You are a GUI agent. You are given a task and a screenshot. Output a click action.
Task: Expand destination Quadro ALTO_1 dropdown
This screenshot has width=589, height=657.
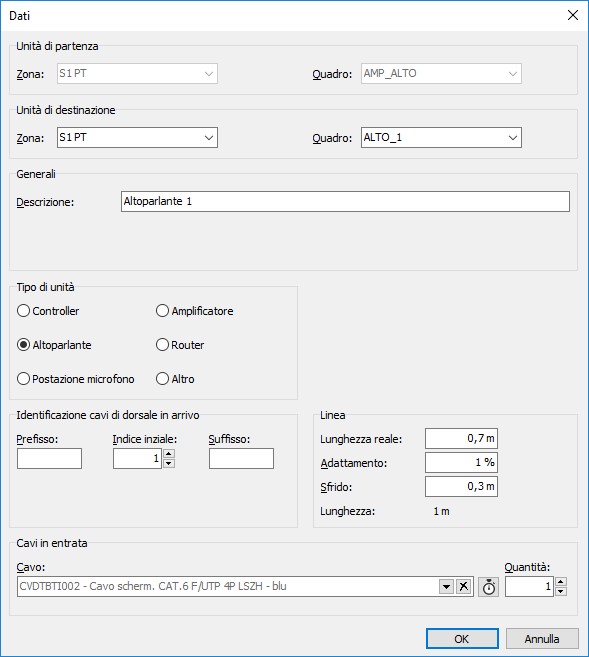point(441,138)
